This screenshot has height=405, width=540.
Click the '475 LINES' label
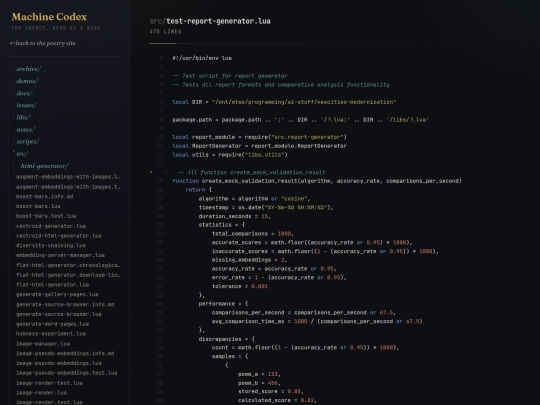(165, 32)
